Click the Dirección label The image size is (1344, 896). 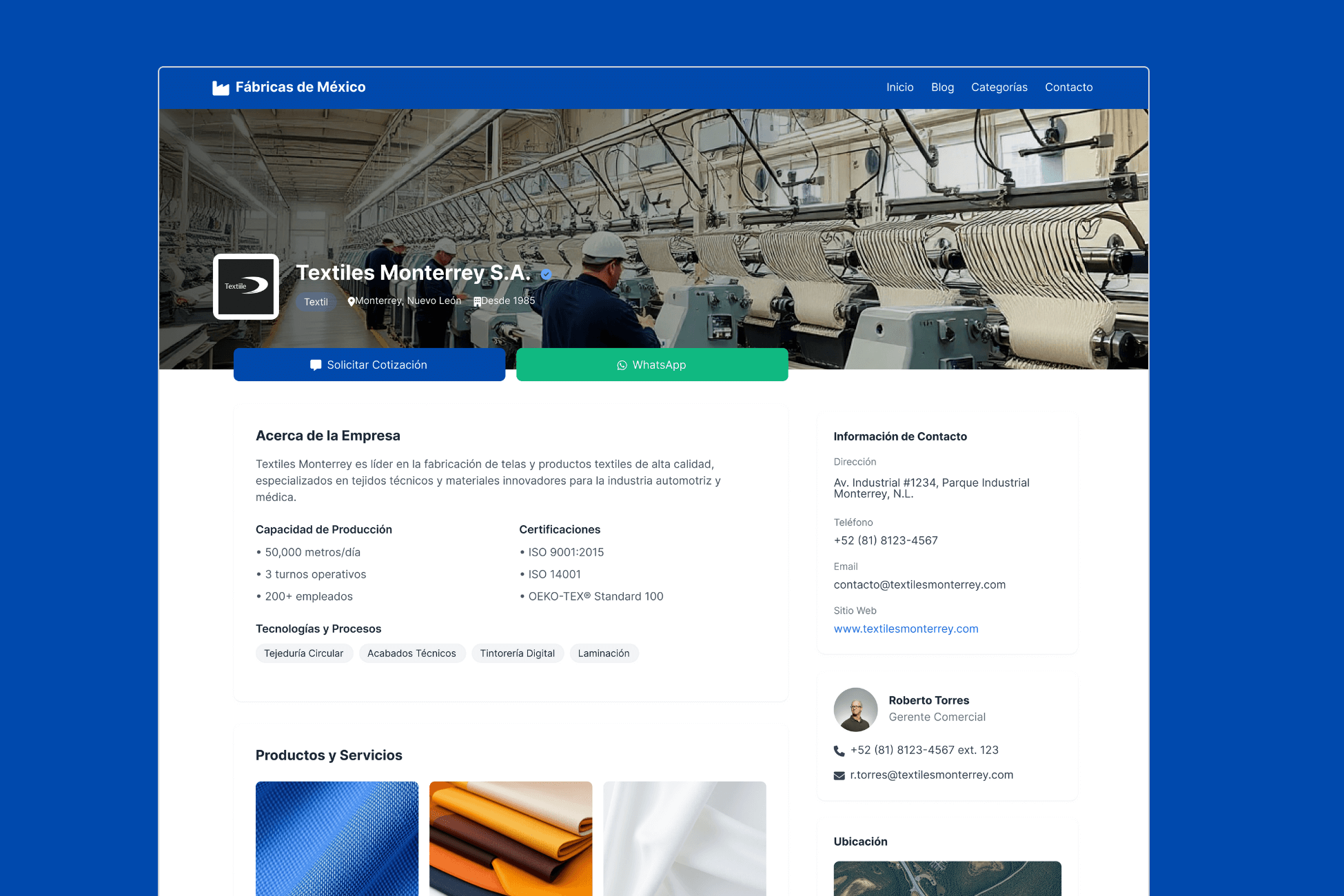coord(855,462)
